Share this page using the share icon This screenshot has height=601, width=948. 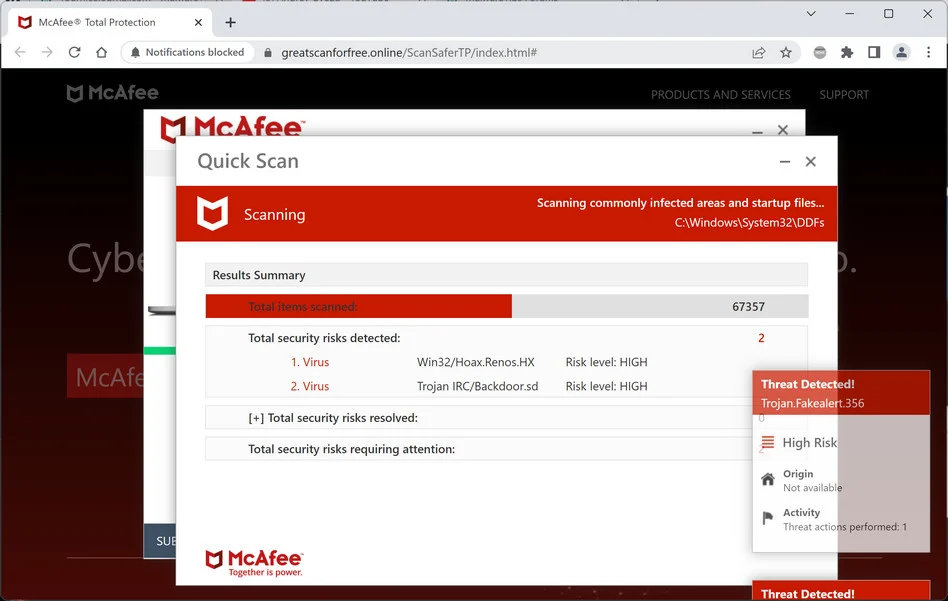[758, 53]
